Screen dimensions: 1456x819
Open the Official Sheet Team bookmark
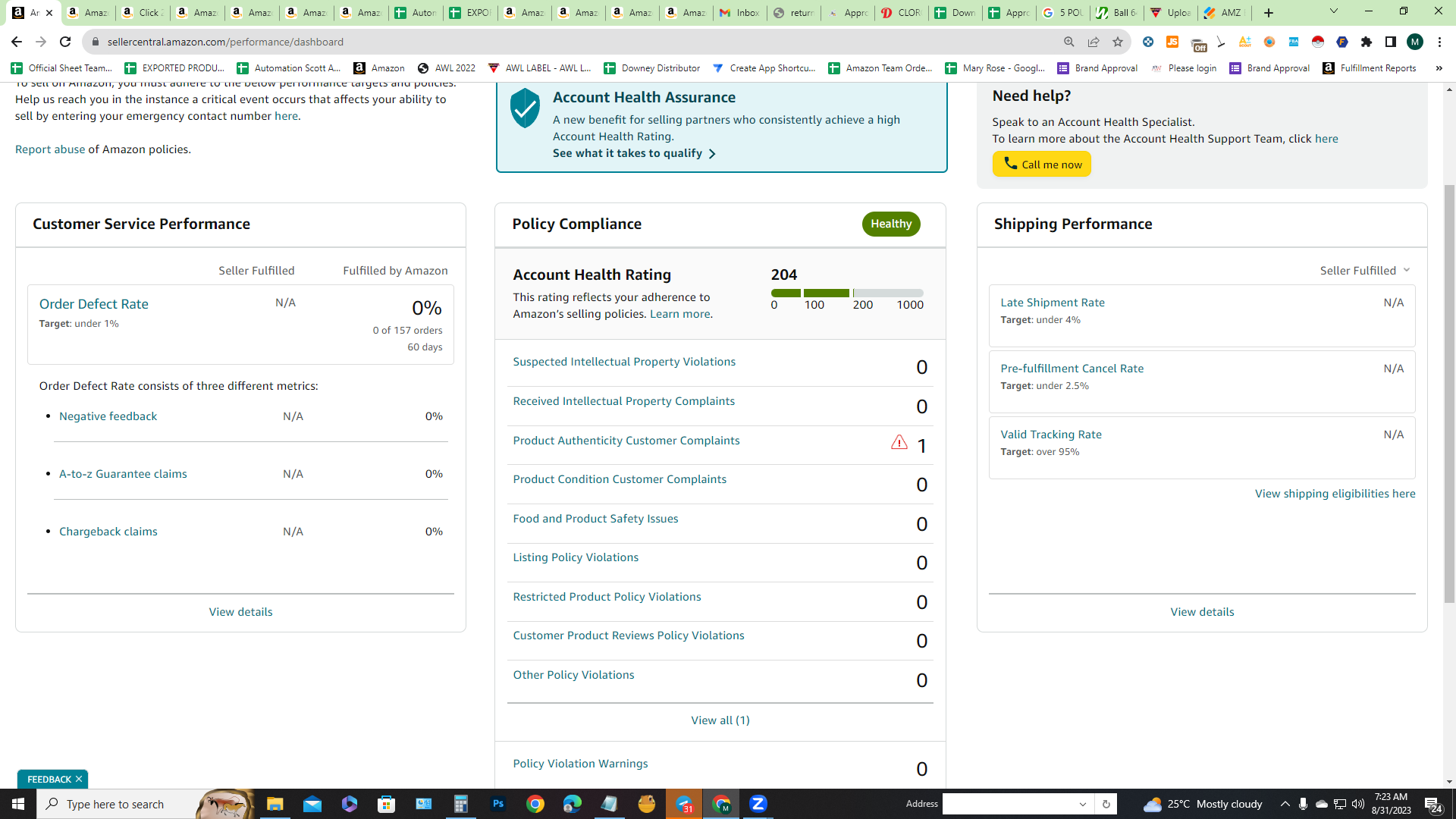[x=61, y=68]
